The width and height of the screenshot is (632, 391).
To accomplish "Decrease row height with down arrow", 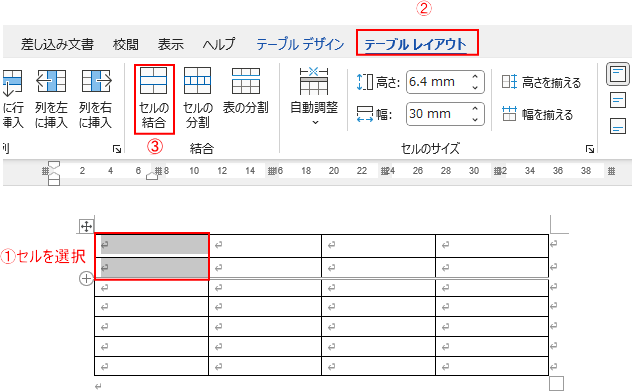I will [475, 87].
